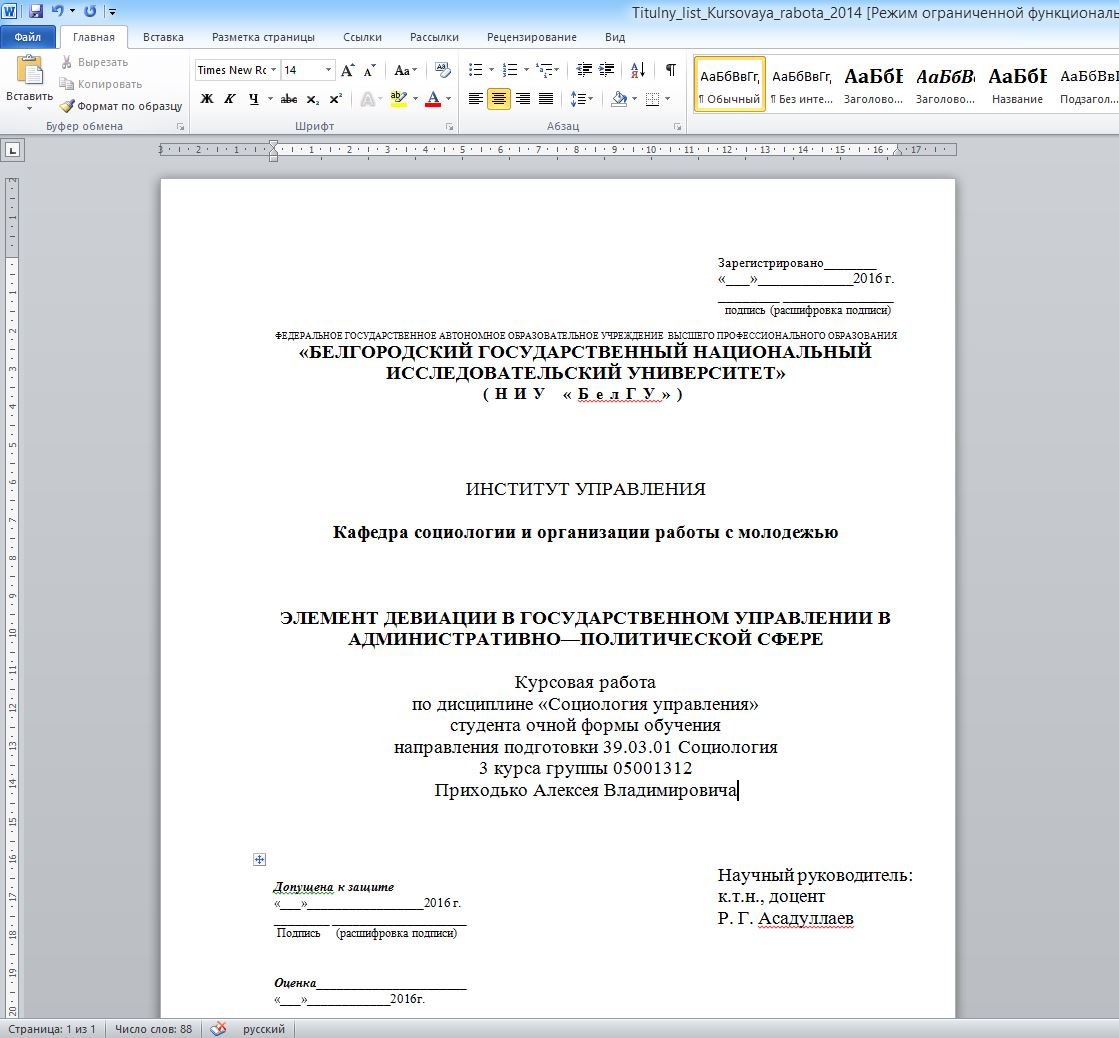Open the highlight color dropdown arrow

click(x=415, y=99)
